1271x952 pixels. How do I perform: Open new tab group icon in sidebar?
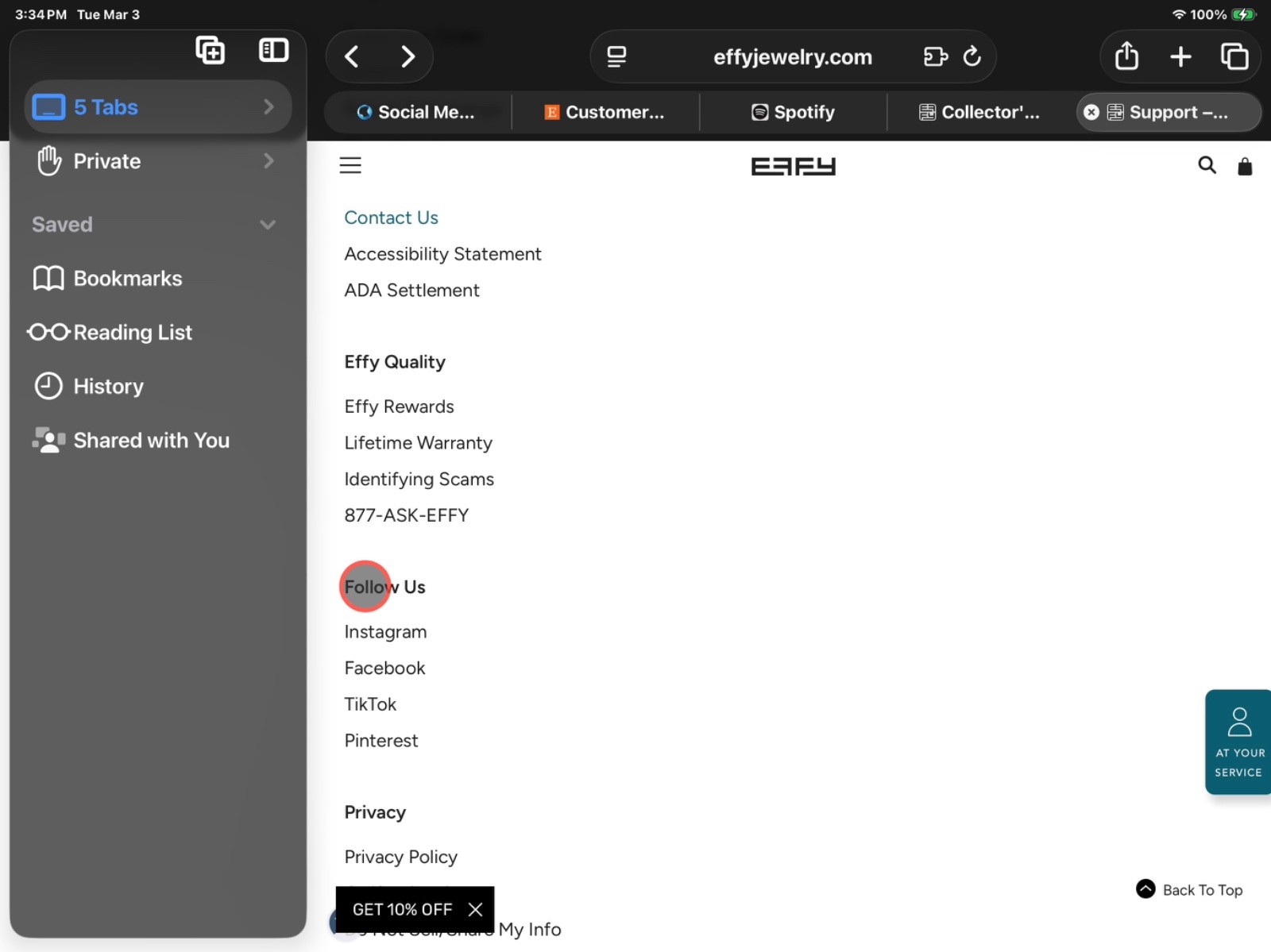point(211,51)
